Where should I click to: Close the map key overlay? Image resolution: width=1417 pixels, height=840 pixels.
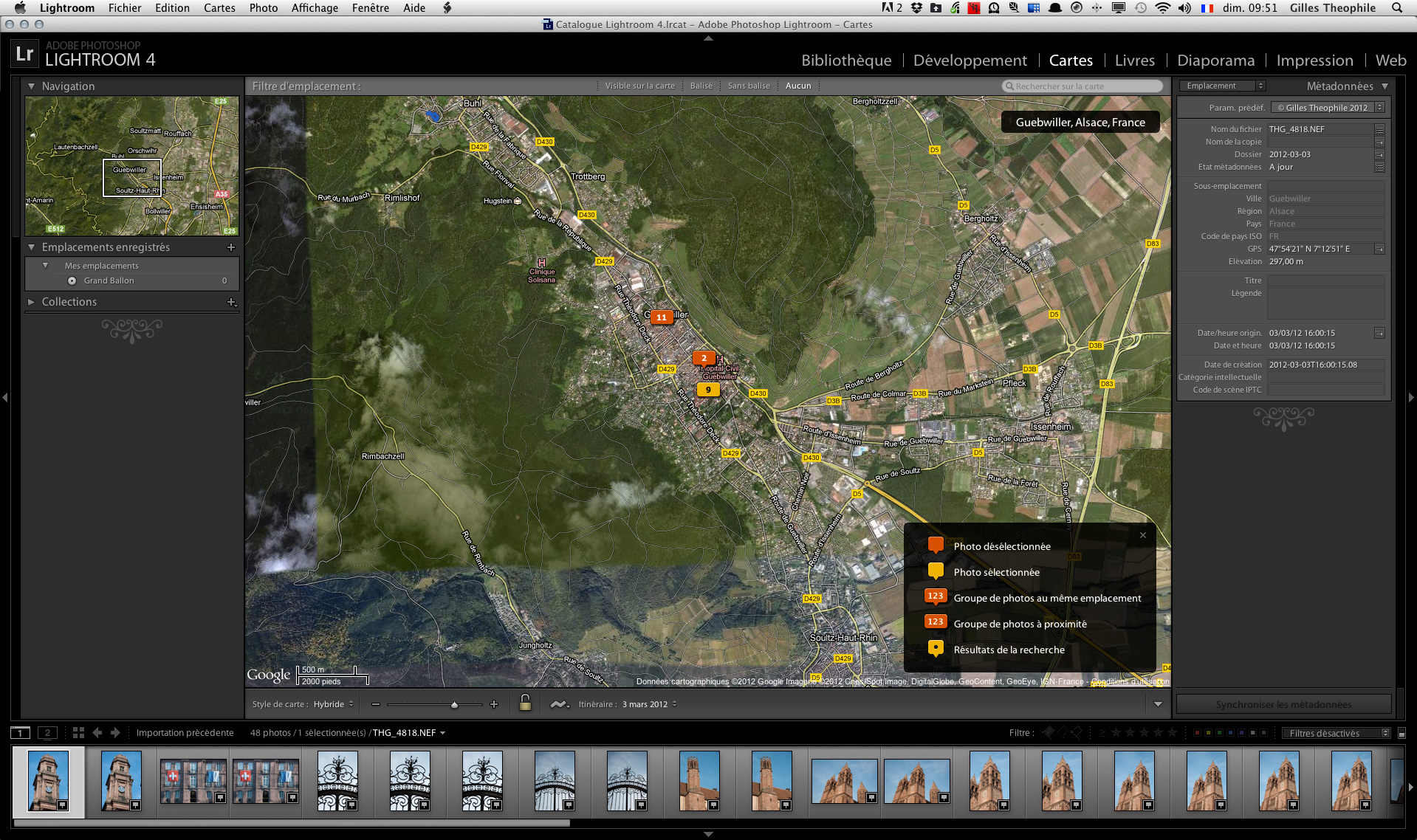point(1143,535)
